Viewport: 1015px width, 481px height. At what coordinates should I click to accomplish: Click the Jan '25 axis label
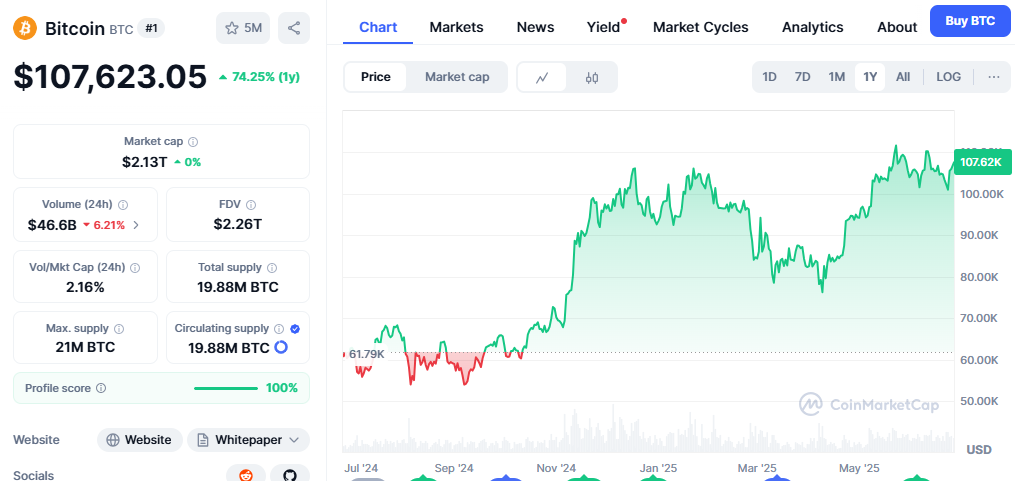[658, 468]
